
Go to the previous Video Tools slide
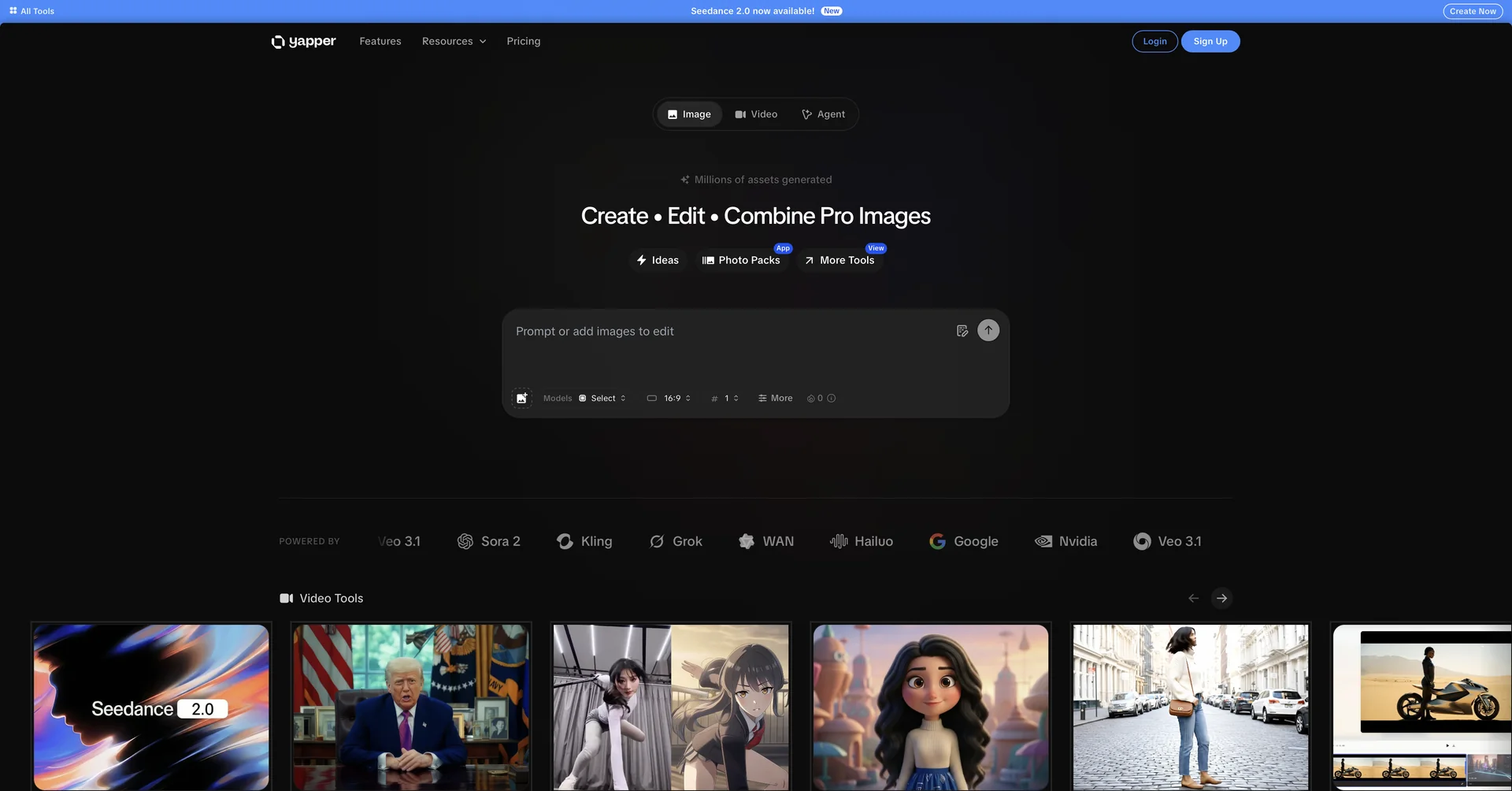1193,599
